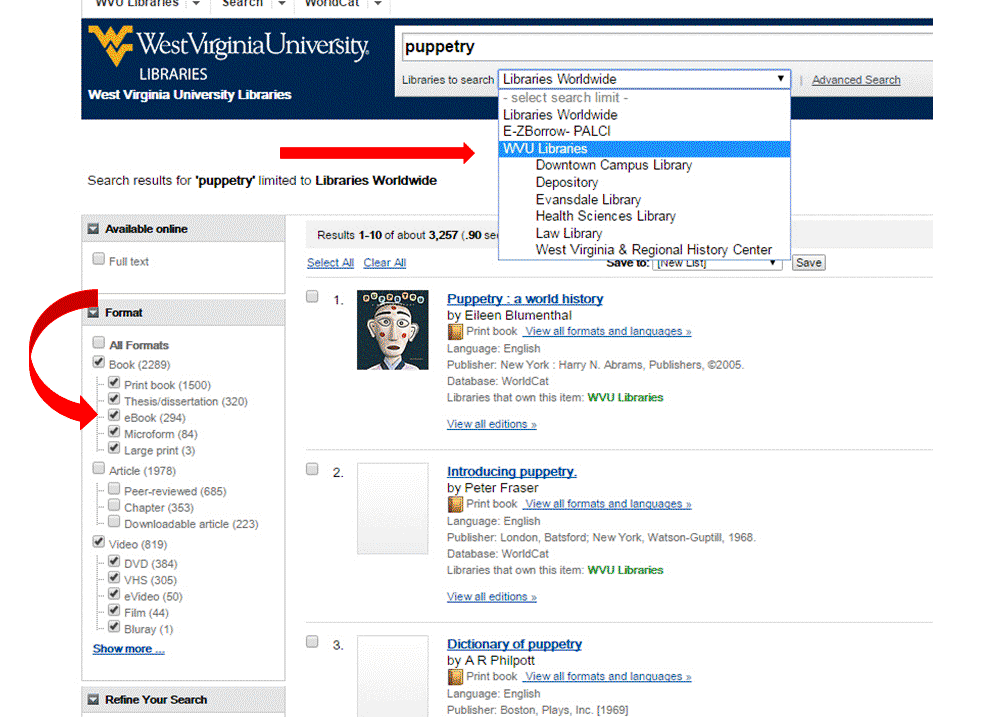The image size is (991, 717).
Task: Uncheck the Microform (84) checkbox
Action: (x=114, y=431)
